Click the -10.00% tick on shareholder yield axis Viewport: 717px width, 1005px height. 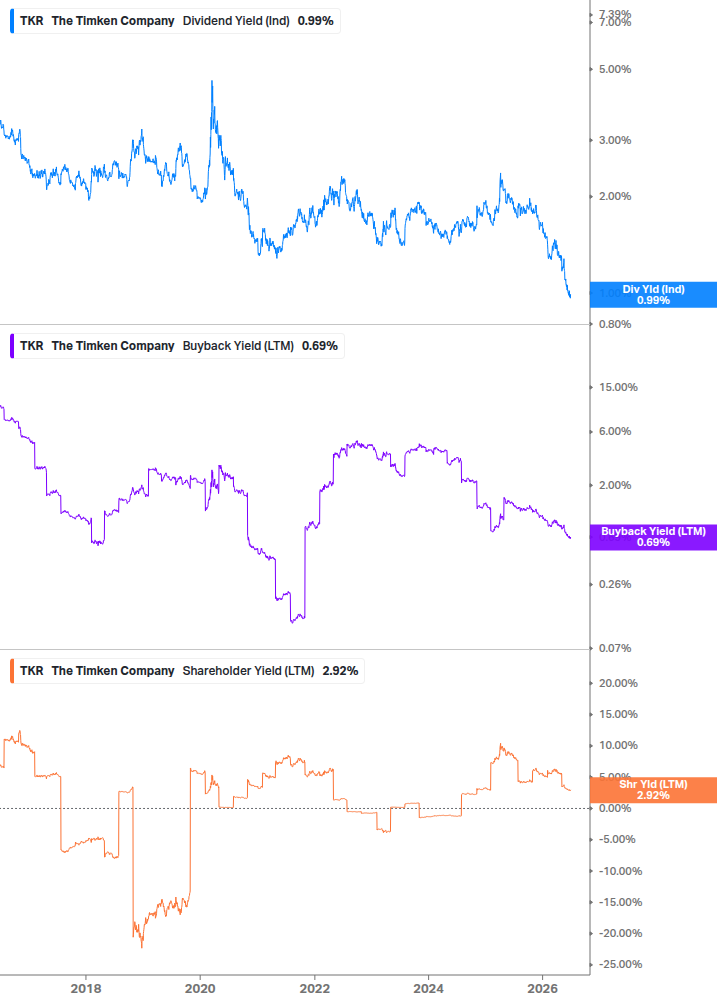(x=620, y=871)
